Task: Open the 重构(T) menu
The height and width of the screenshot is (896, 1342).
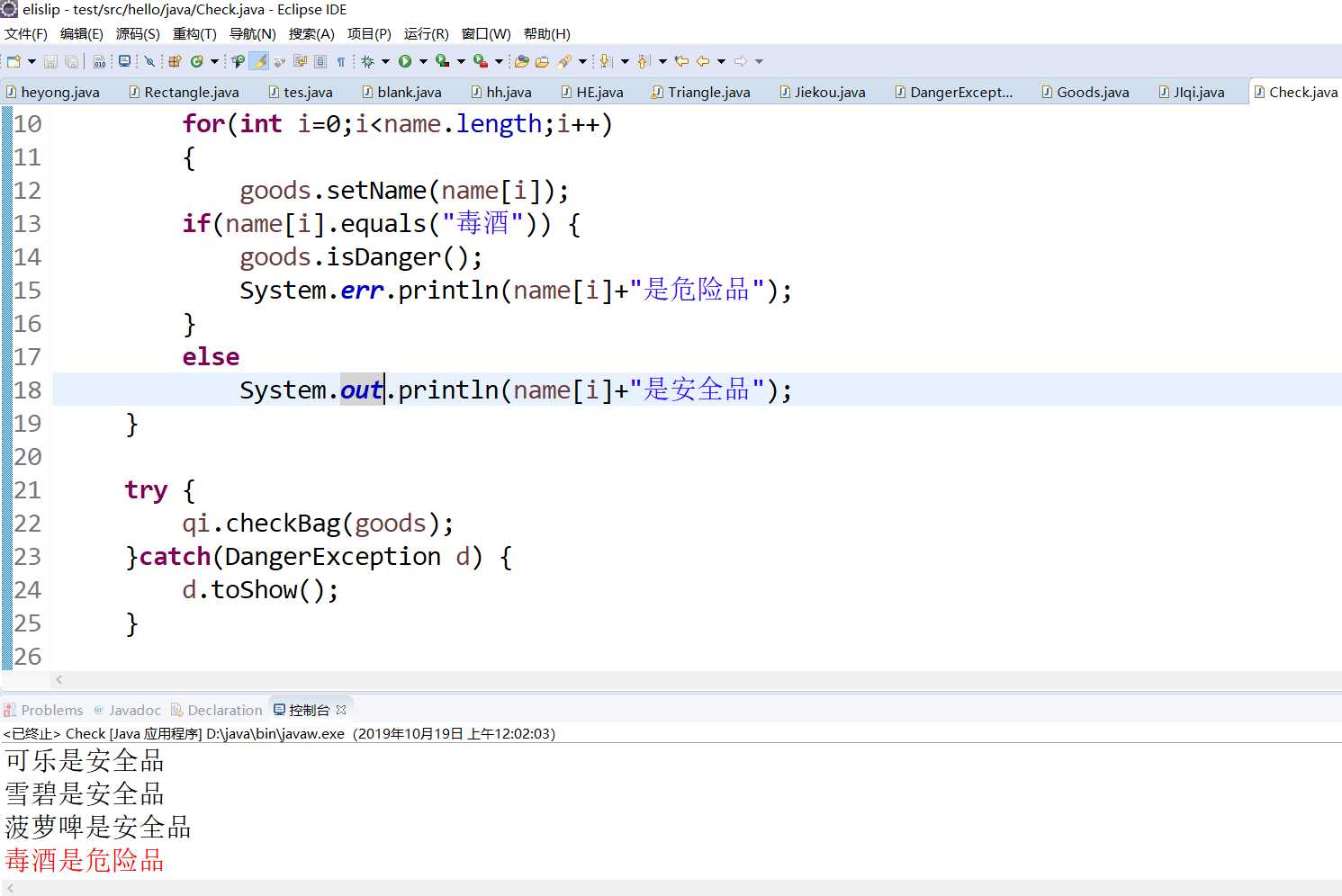Action: [x=194, y=34]
